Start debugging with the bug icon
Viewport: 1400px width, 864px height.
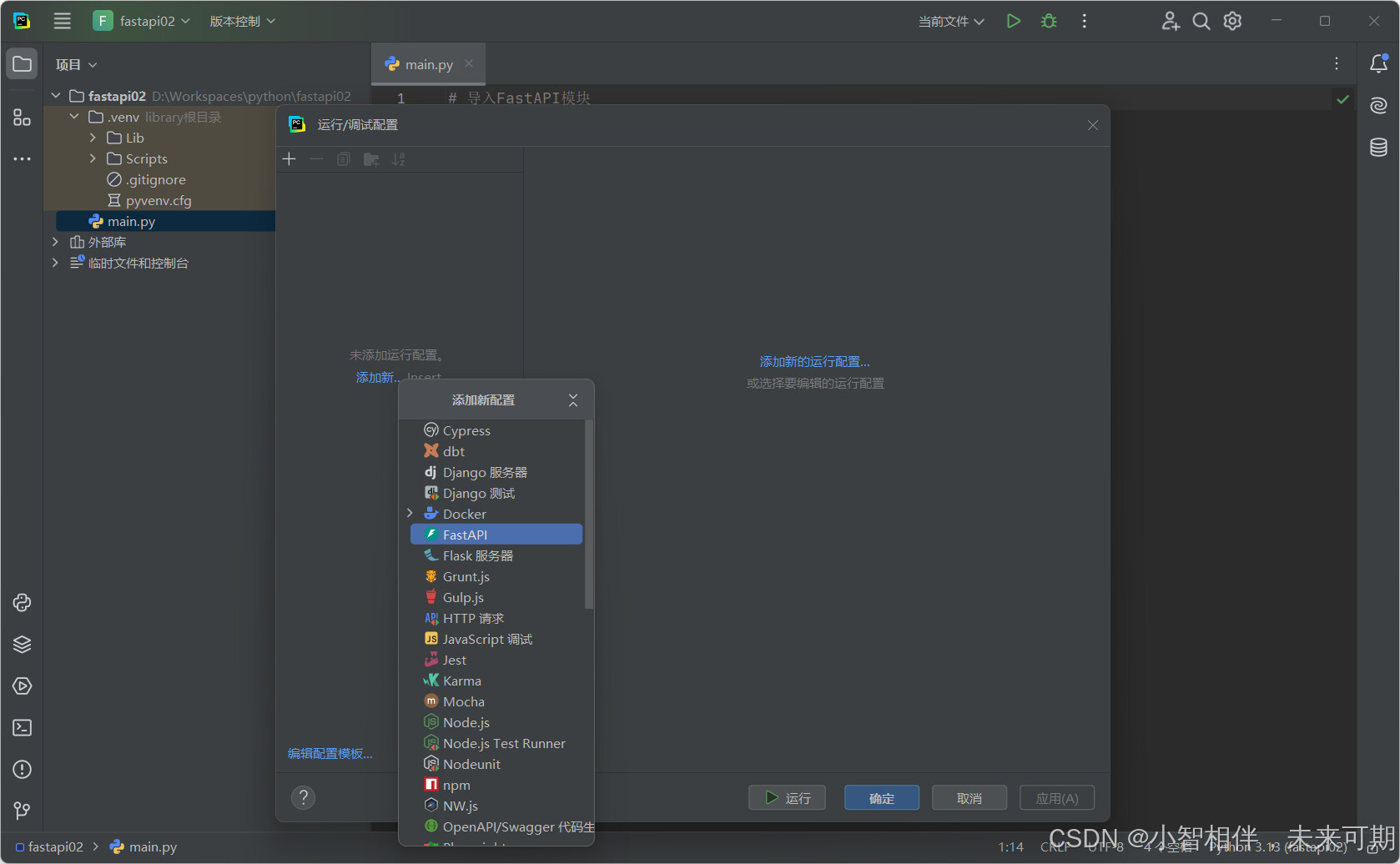(x=1049, y=21)
